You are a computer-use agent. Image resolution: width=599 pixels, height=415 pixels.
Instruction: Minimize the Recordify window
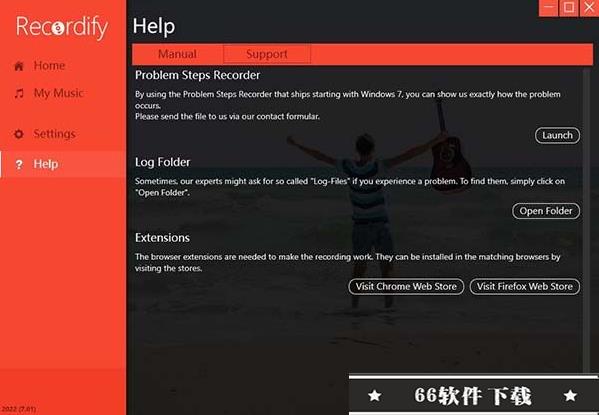[x=549, y=8]
